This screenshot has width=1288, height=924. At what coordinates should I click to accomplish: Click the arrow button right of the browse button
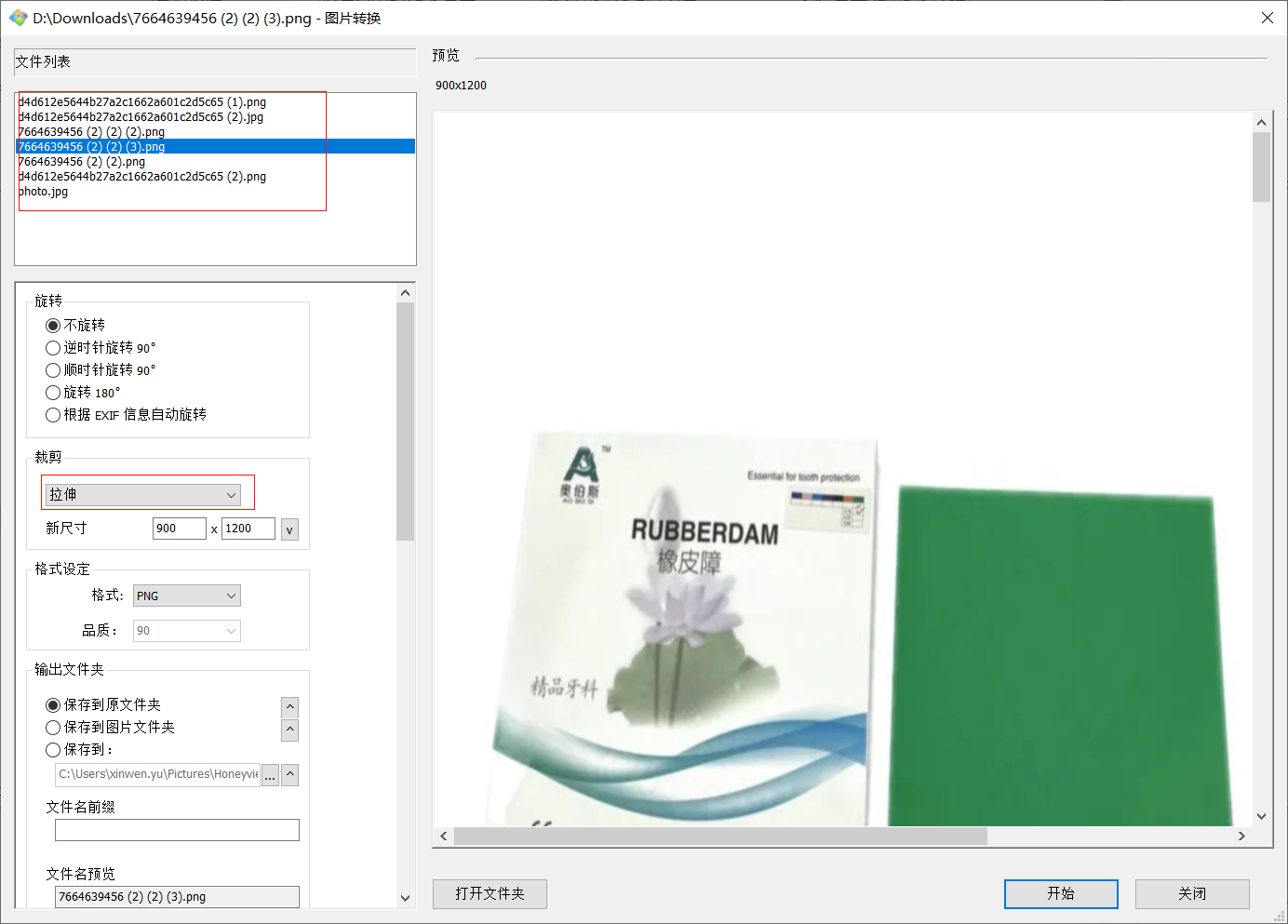click(x=290, y=775)
